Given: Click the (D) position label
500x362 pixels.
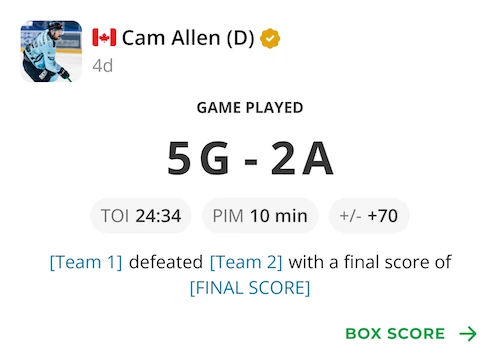Looking at the screenshot, I should (240, 38).
